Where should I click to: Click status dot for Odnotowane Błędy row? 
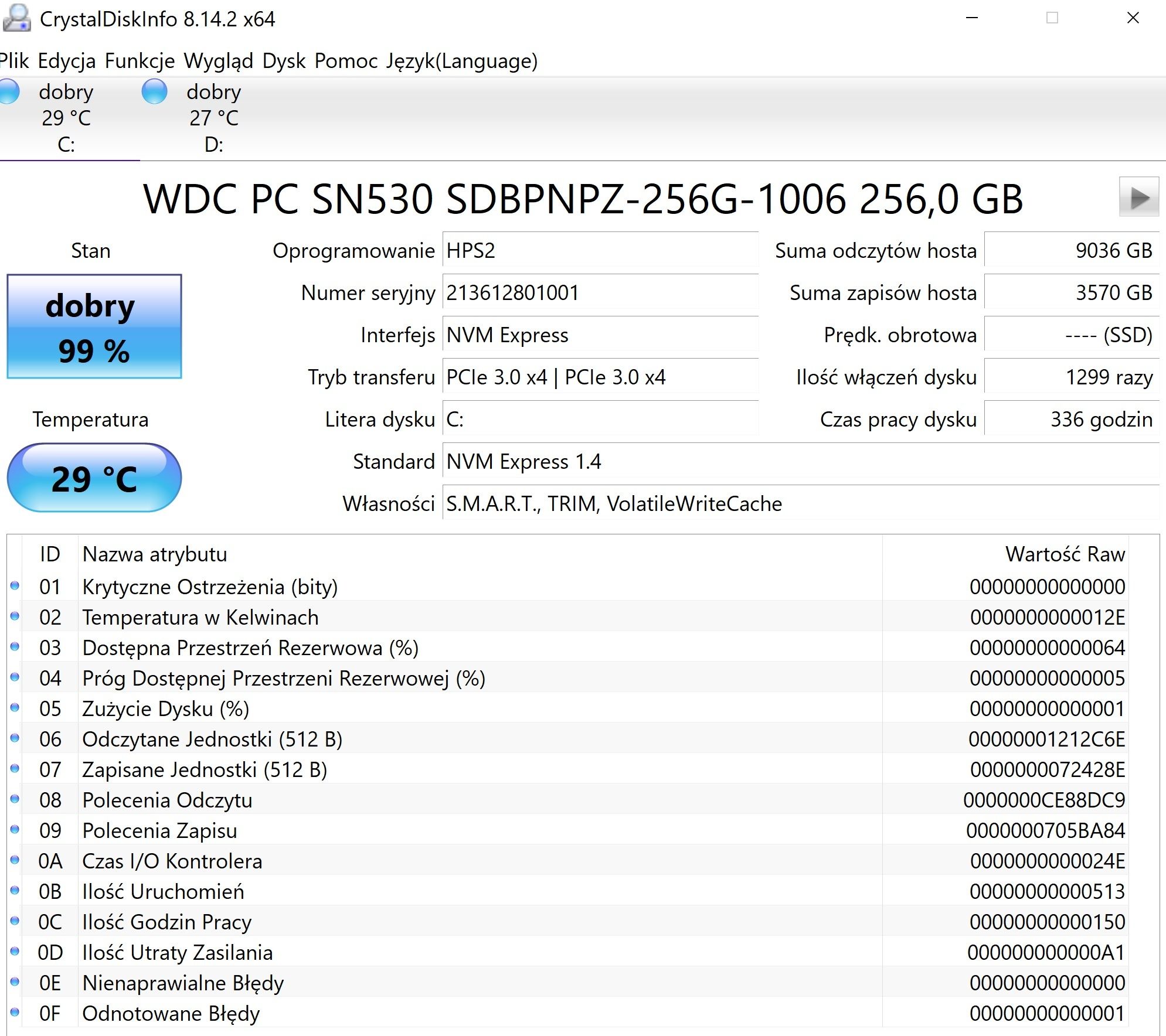15,1013
